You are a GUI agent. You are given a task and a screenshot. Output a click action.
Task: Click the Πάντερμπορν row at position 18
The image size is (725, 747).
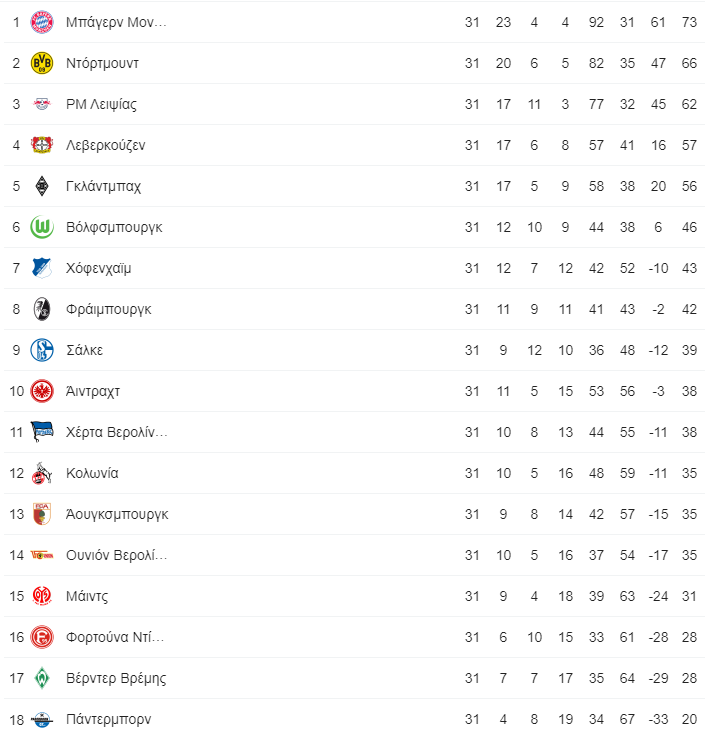pos(108,719)
